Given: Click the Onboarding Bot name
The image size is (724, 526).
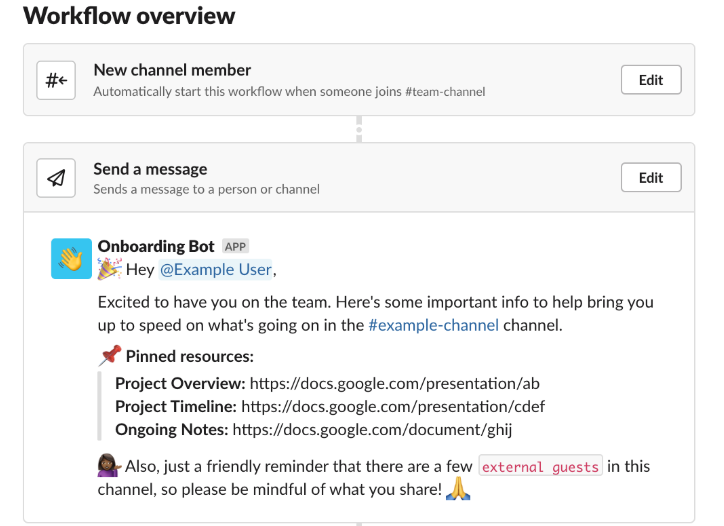Looking at the screenshot, I should [x=156, y=246].
